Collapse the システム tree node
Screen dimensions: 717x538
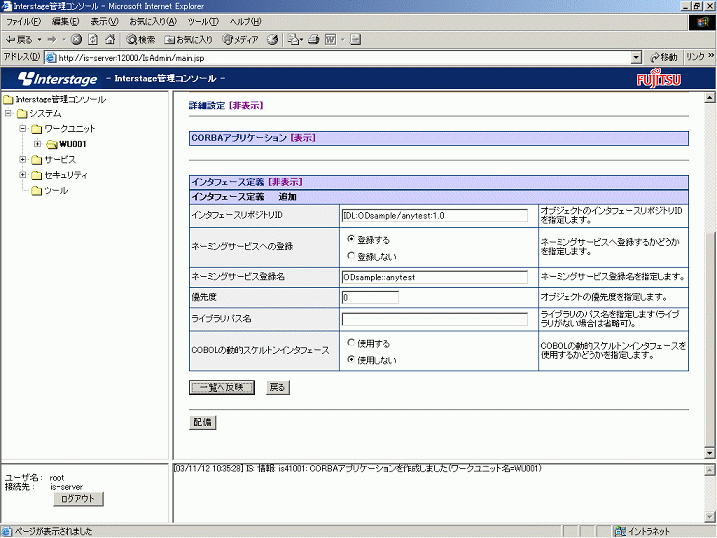pos(8,113)
